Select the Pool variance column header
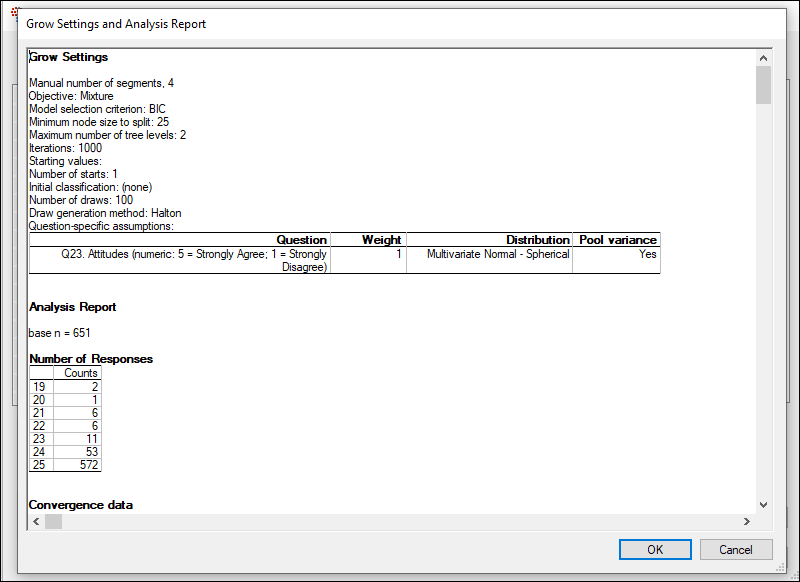 point(617,240)
